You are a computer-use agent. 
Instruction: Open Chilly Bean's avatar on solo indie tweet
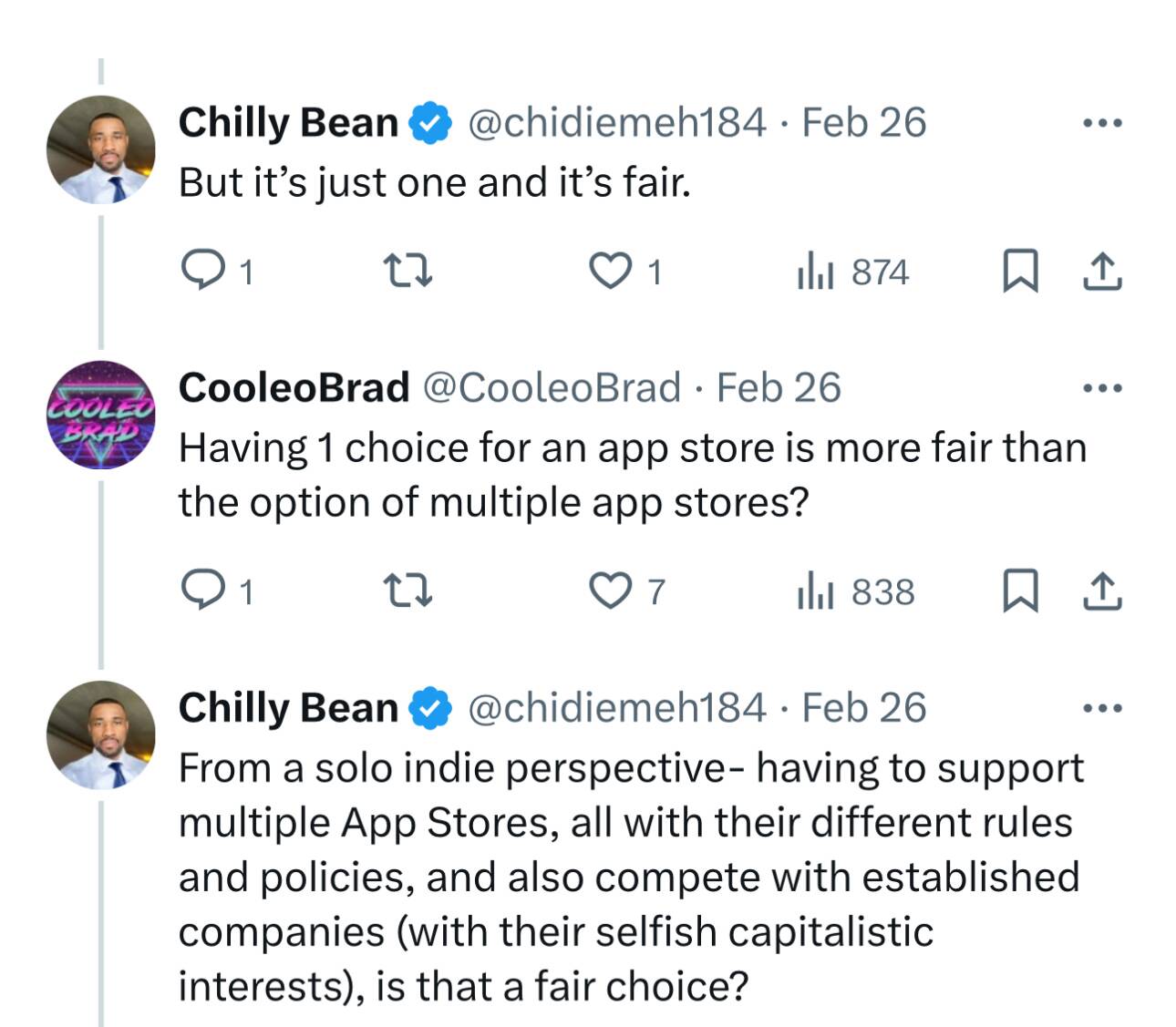click(101, 734)
